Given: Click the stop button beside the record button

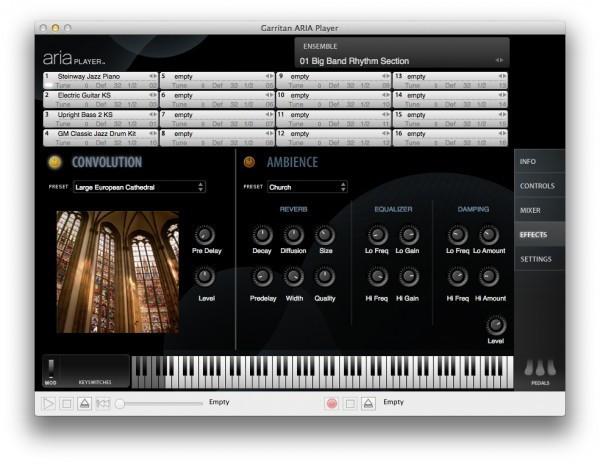Looking at the screenshot, I should coord(350,403).
